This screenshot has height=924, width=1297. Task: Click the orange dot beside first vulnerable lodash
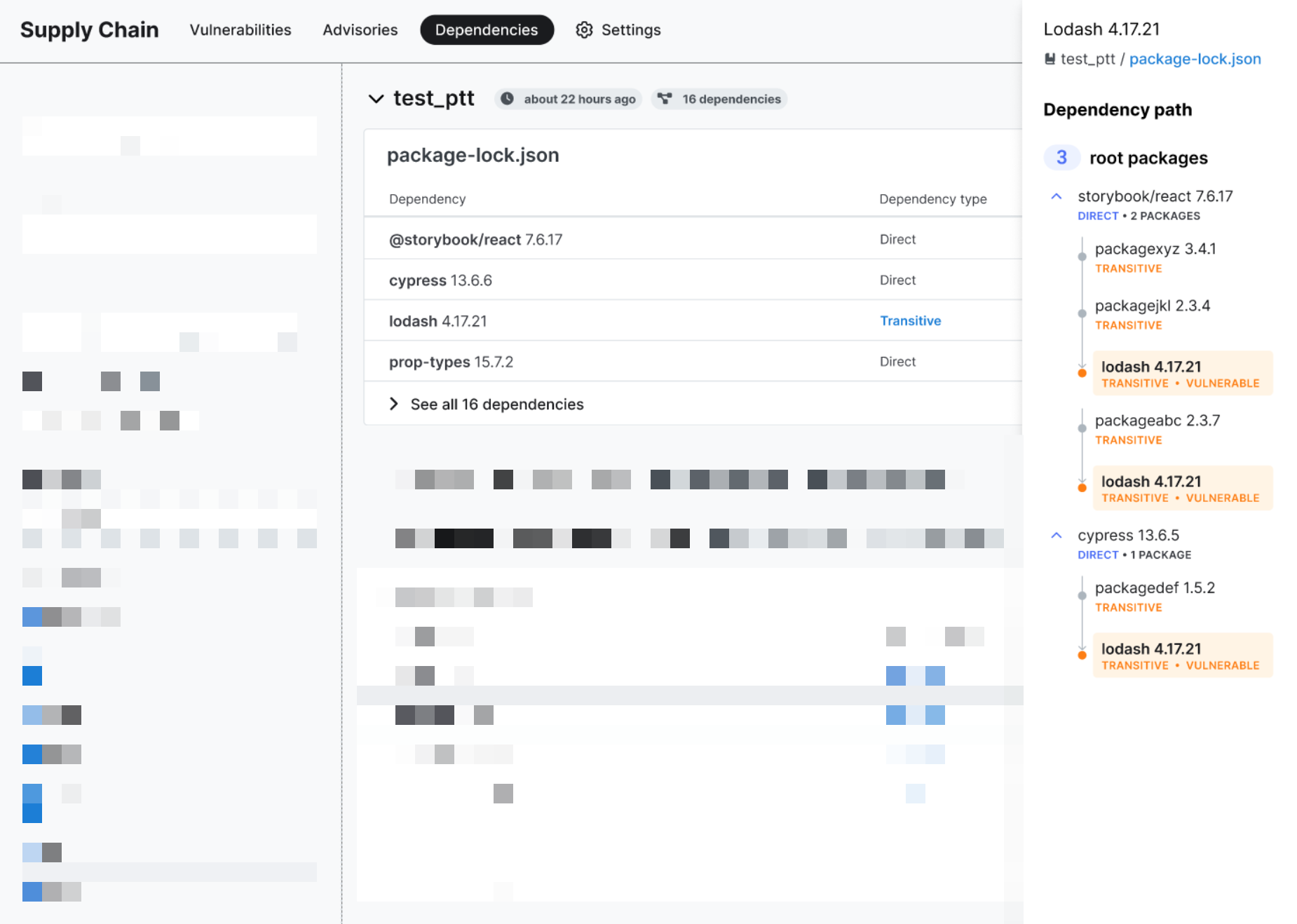(x=1082, y=373)
